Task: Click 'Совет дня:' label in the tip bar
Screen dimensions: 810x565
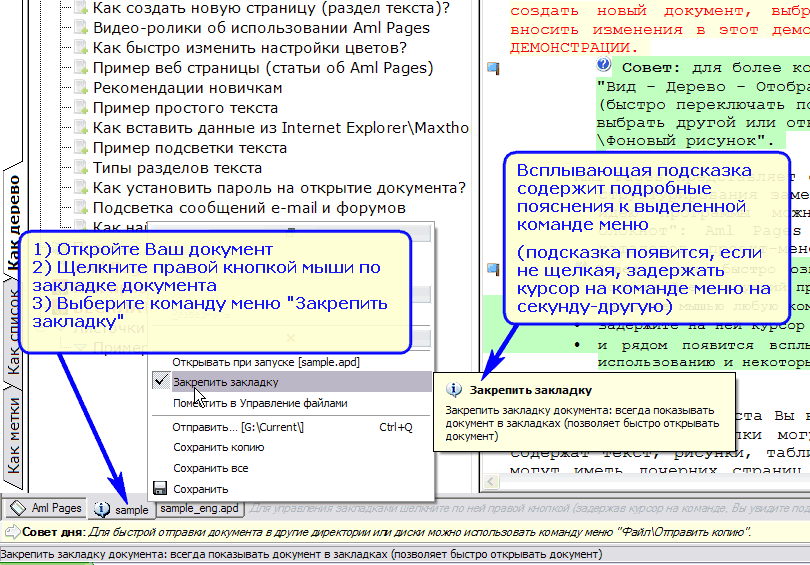Action: (x=54, y=532)
